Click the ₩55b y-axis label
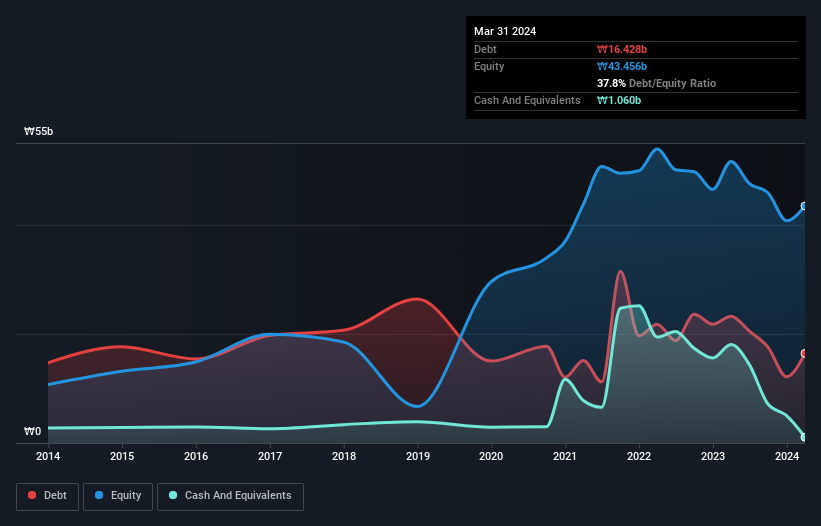Viewport: 821px width, 526px height. pyautogui.click(x=38, y=131)
